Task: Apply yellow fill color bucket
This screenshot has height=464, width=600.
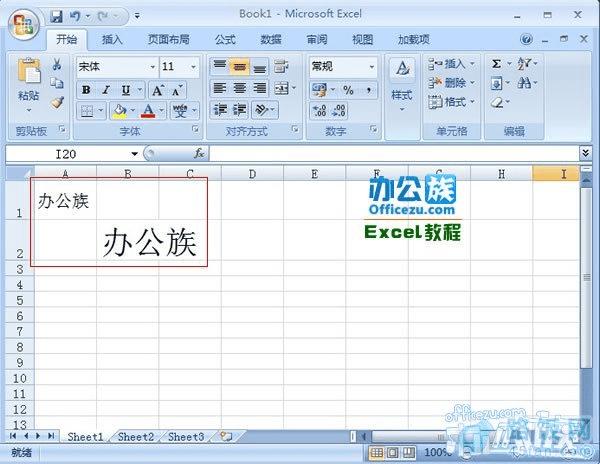Action: (x=119, y=111)
